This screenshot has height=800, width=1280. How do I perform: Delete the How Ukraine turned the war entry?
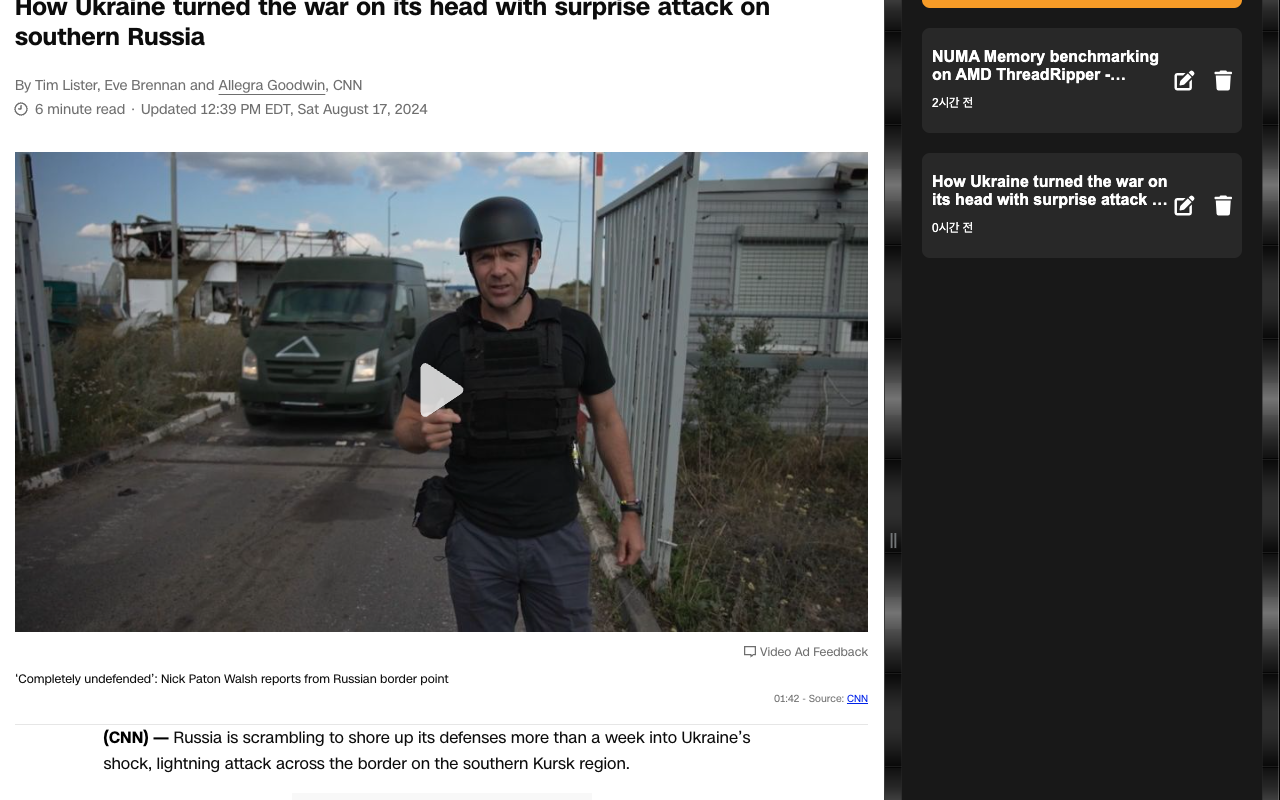coord(1223,206)
